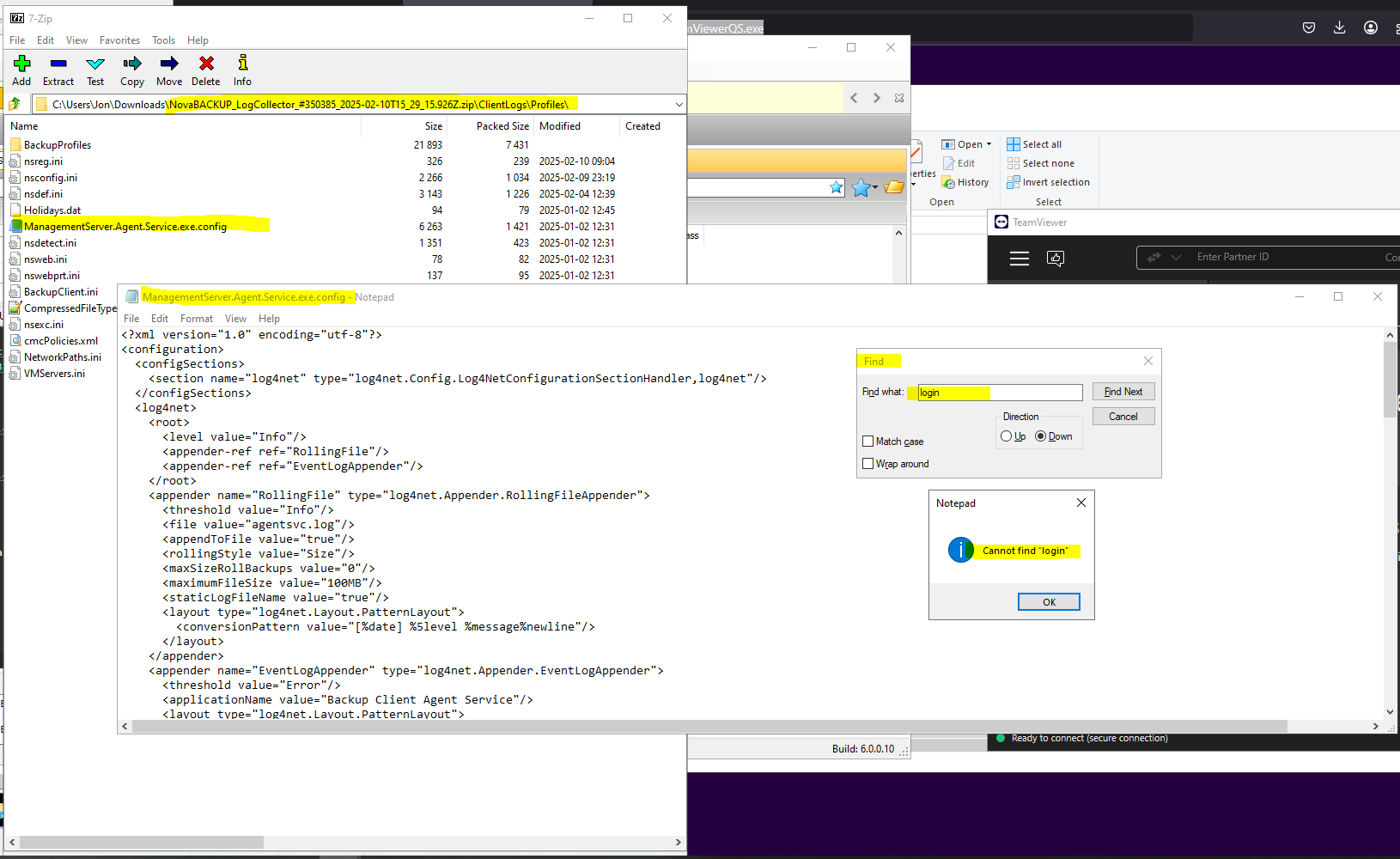Click Select none in Explorer ribbon
The width and height of the screenshot is (1400, 859).
coord(1040,163)
